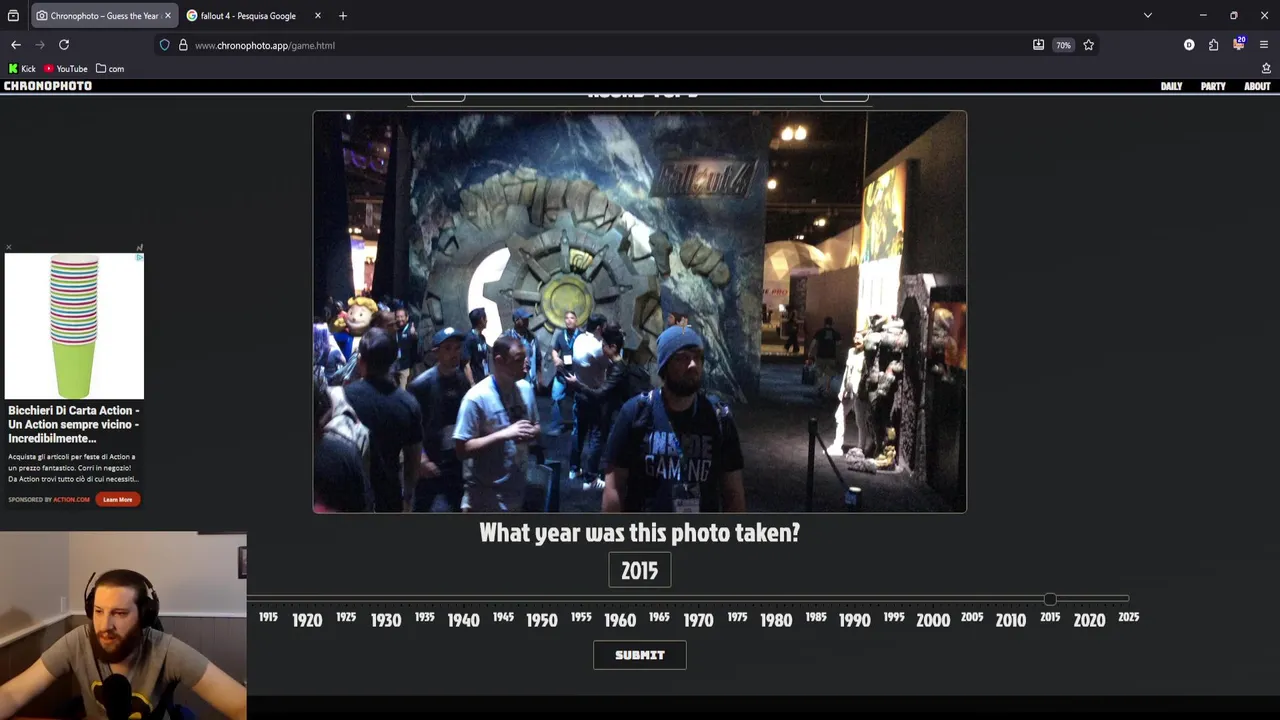Click the CHRONOPHOTO logo
The image size is (1280, 720).
coord(48,86)
